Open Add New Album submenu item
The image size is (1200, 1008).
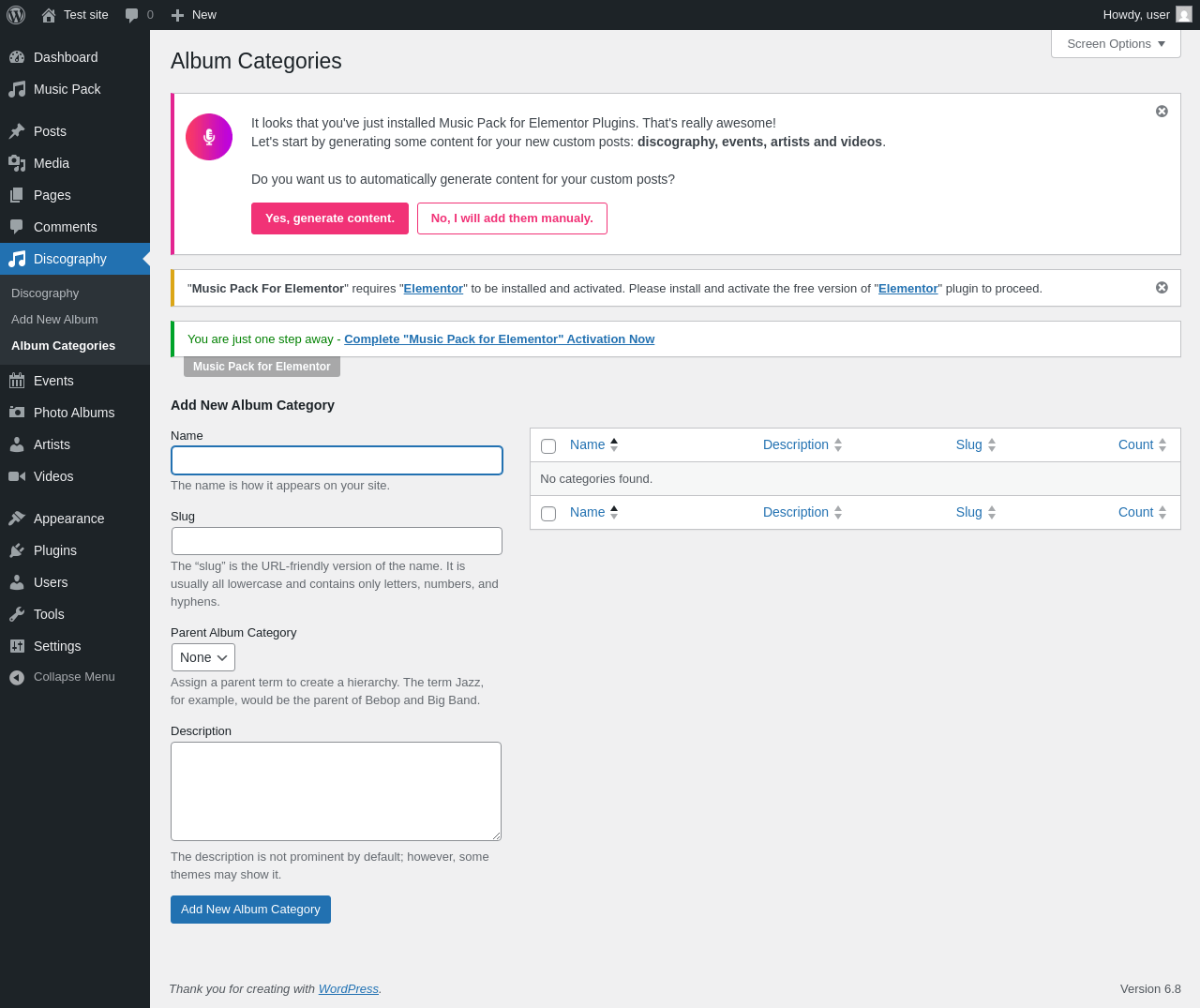pyautogui.click(x=54, y=320)
